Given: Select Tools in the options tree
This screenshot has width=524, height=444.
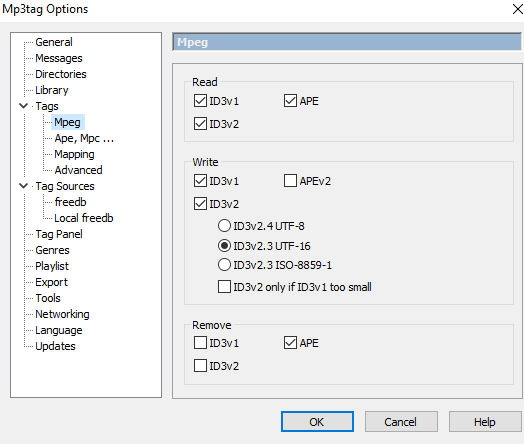Looking at the screenshot, I should click(48, 298).
